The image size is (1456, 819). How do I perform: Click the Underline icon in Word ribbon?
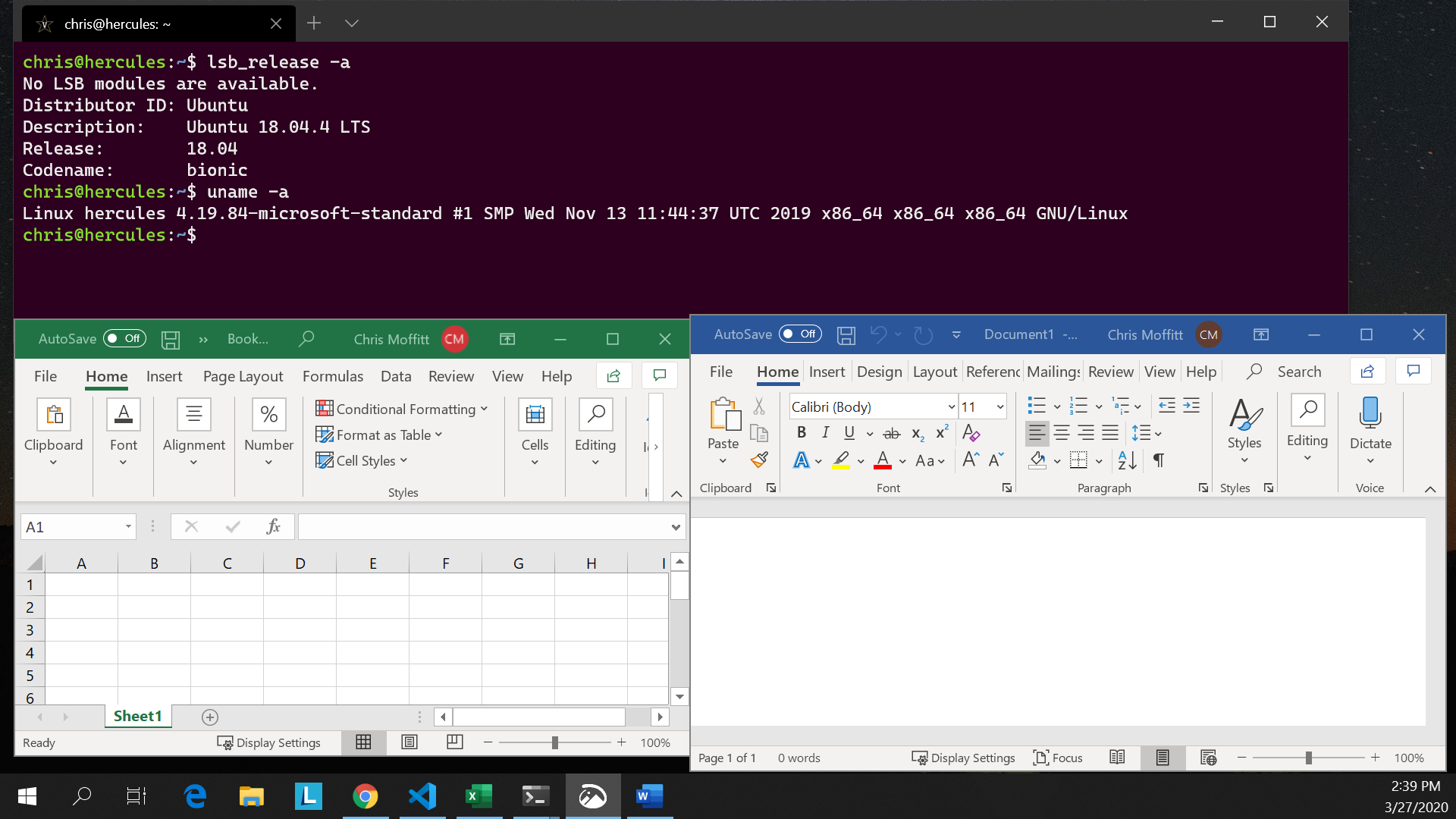click(x=849, y=433)
